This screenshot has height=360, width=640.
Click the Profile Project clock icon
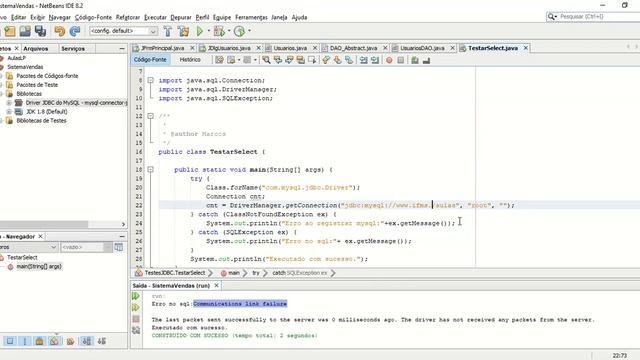(240, 31)
